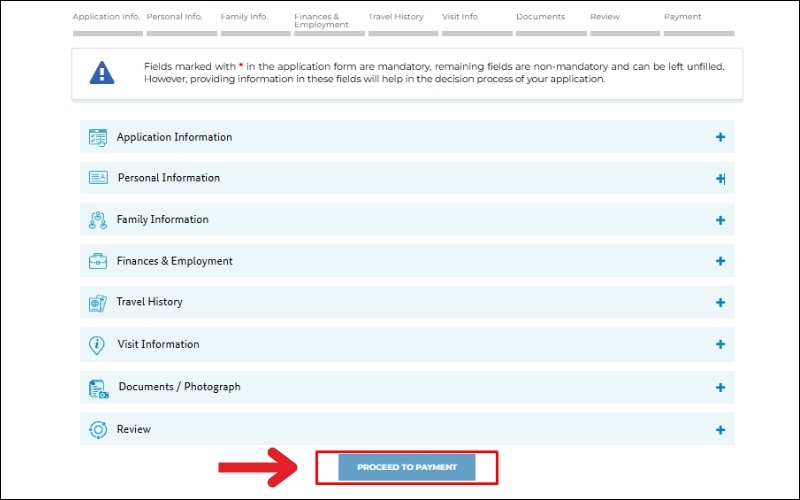Click the Visit Information location pin icon

point(97,345)
